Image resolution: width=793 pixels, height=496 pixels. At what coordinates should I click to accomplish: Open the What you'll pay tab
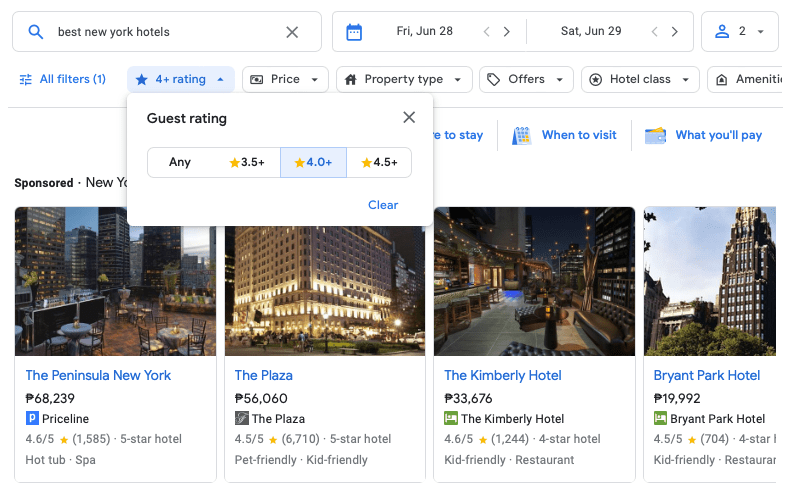703,135
